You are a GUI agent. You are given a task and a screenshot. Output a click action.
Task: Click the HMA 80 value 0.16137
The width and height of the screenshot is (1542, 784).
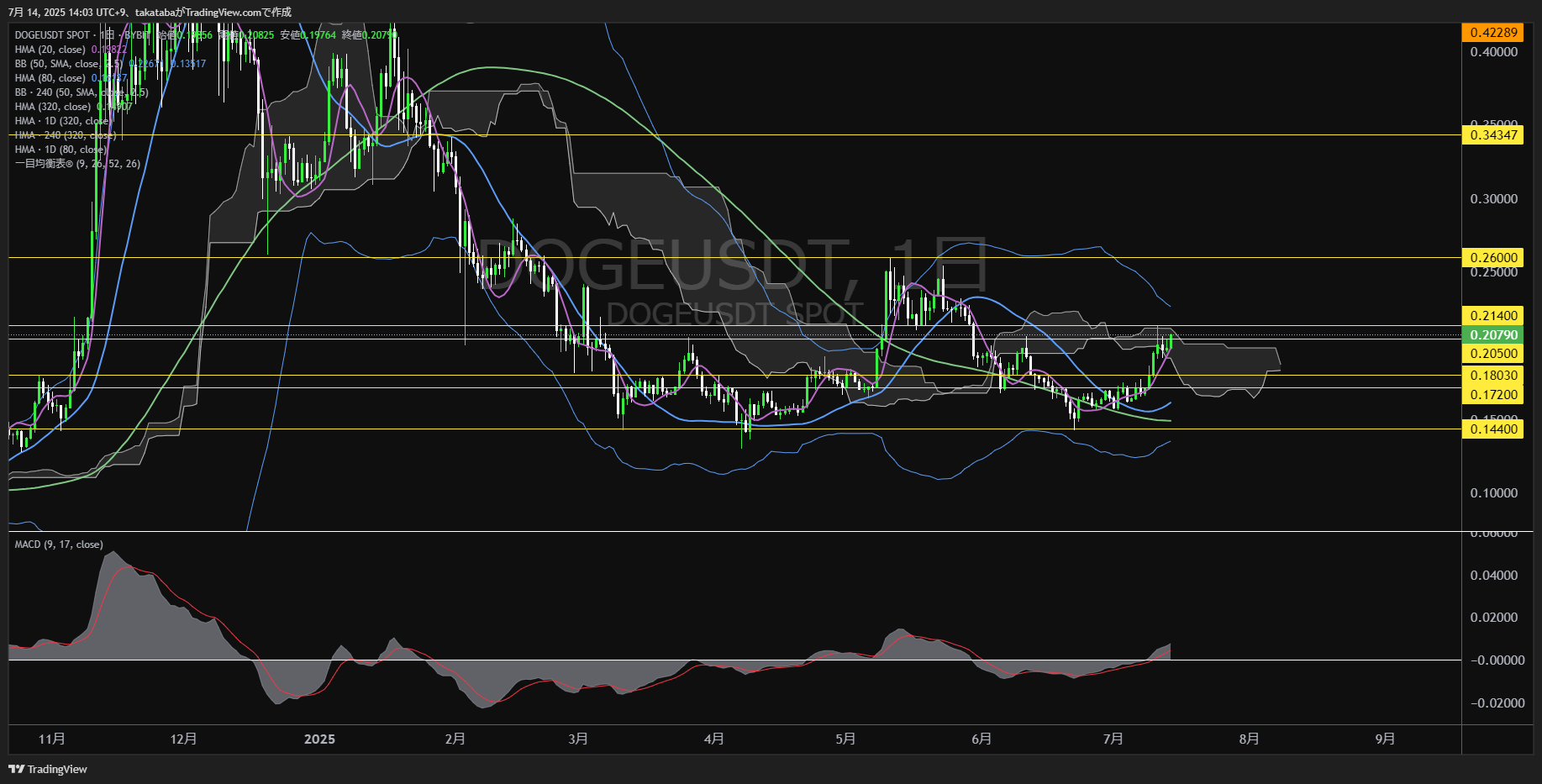109,78
